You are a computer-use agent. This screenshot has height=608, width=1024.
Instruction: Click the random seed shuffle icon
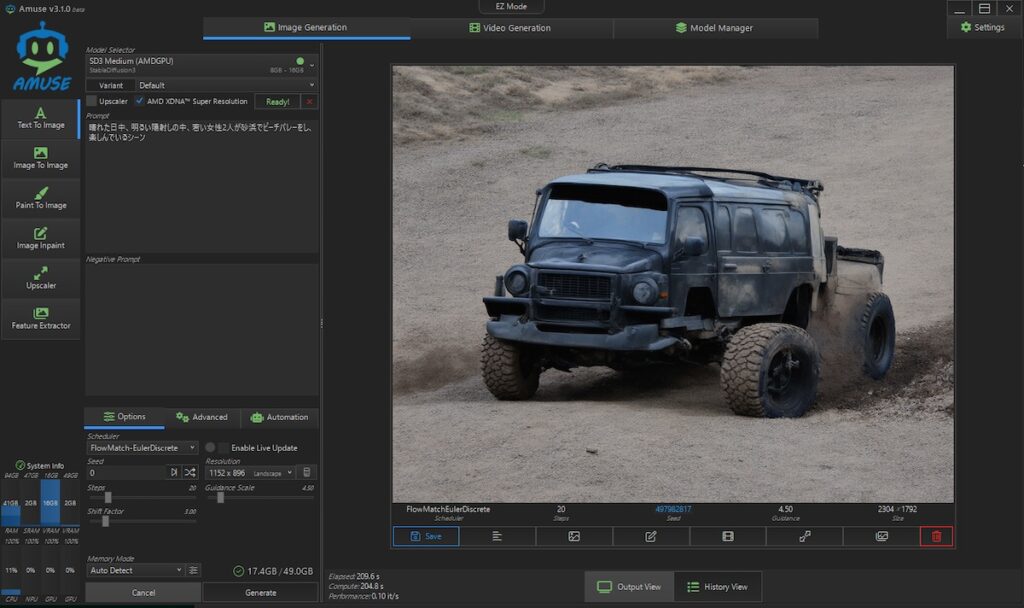[190, 472]
